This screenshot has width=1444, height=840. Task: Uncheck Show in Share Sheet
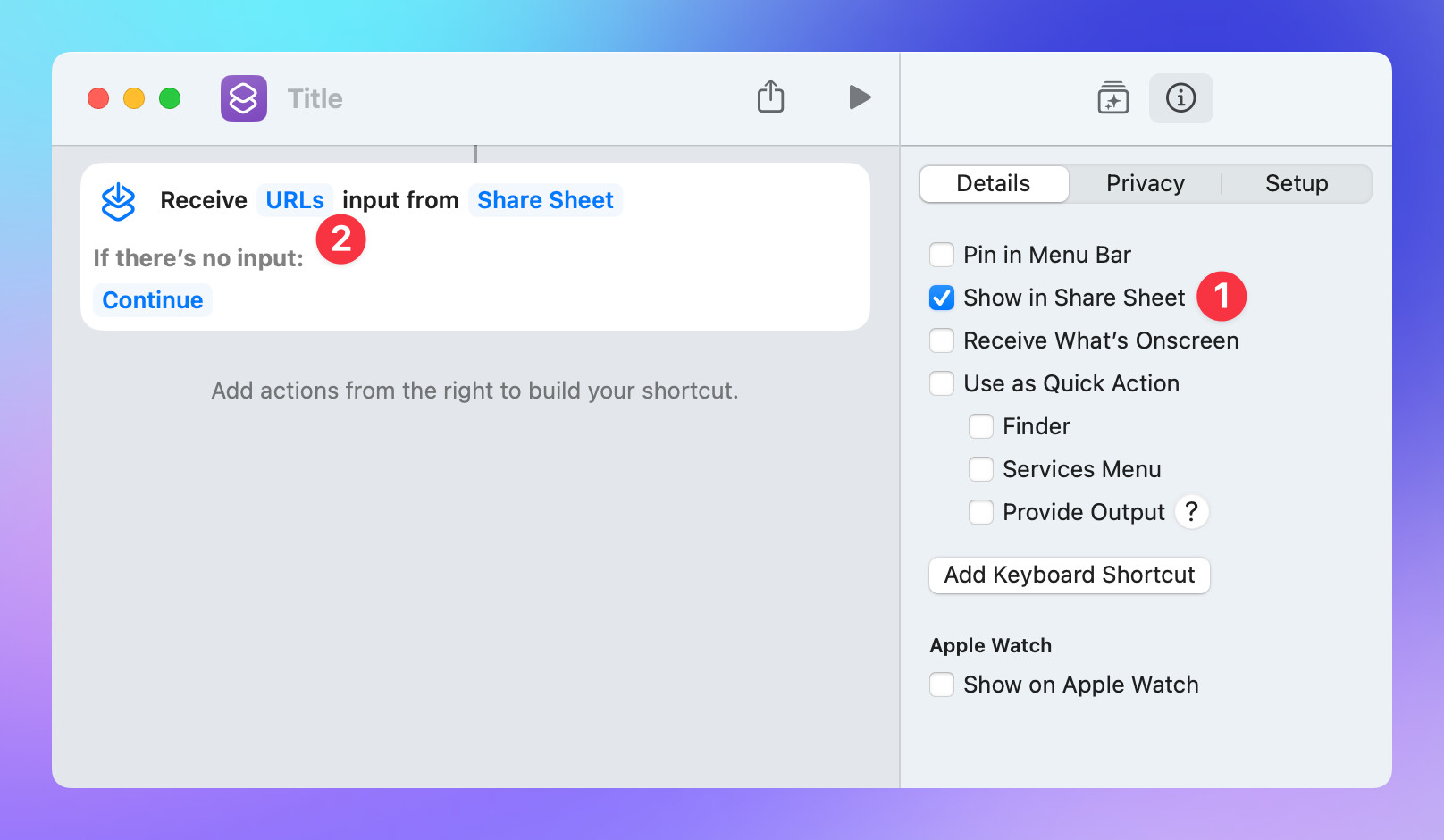point(942,298)
